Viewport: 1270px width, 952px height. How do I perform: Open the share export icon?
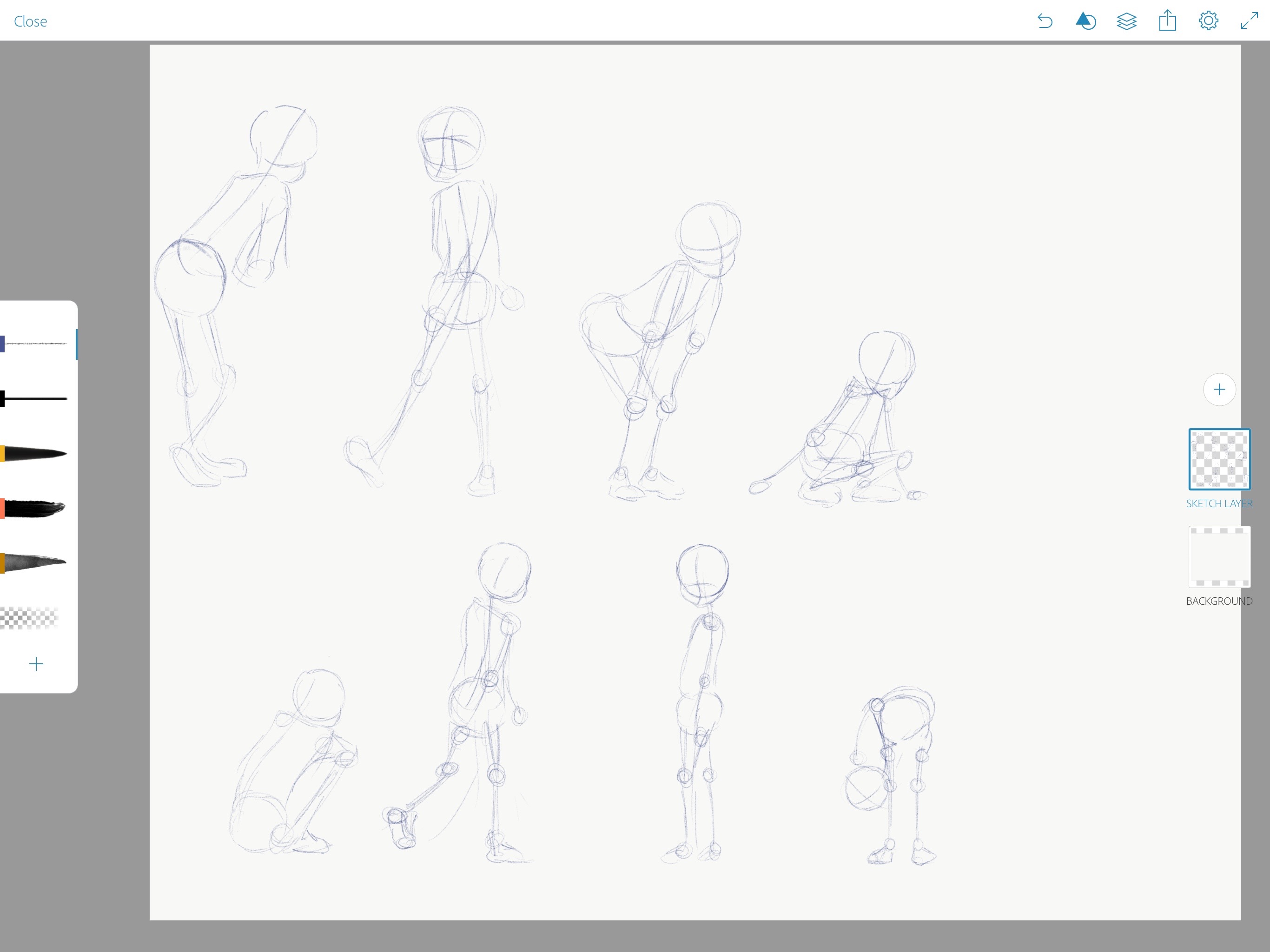pos(1167,21)
